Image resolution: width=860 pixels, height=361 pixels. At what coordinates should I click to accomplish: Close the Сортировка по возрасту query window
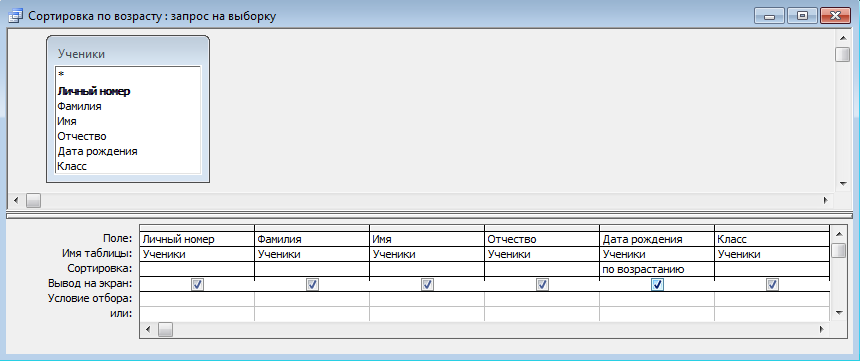click(x=835, y=16)
